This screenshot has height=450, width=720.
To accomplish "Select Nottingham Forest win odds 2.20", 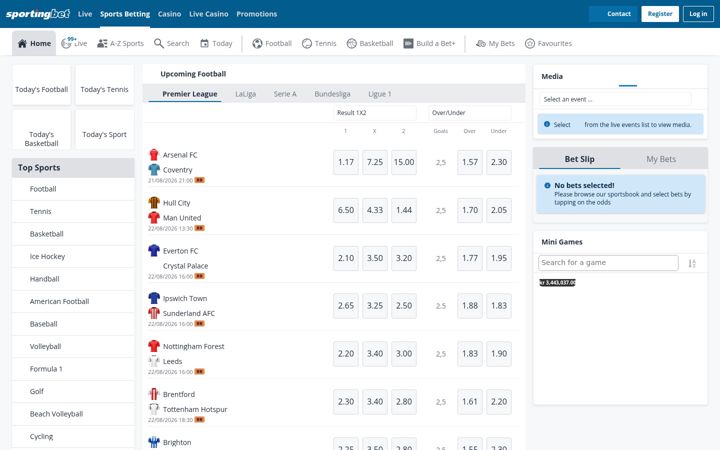I will [x=346, y=354].
